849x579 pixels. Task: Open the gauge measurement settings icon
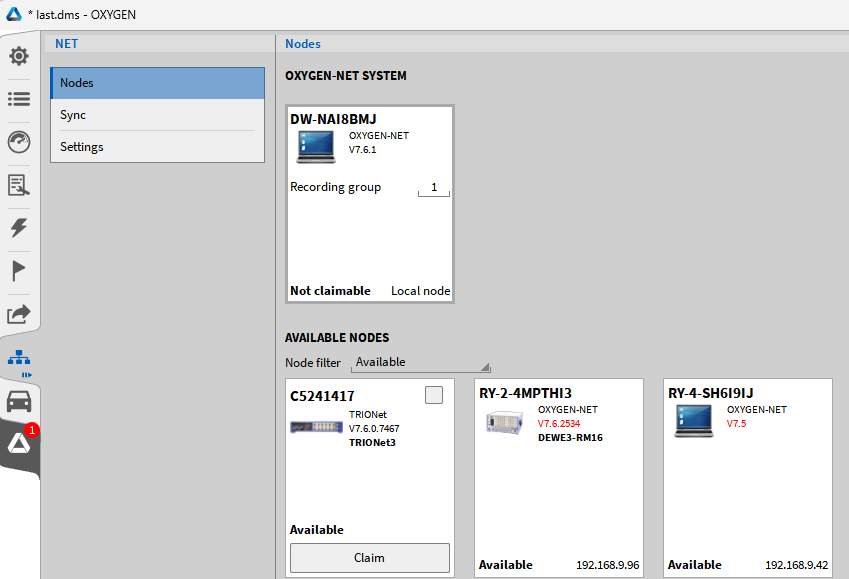(x=19, y=142)
